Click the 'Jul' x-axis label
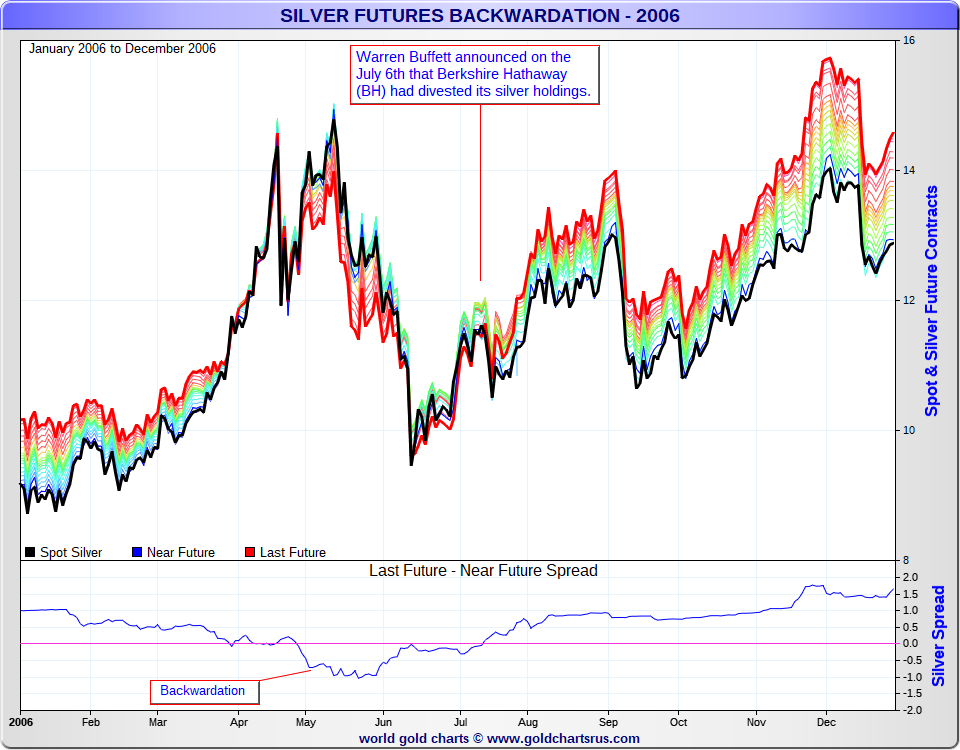Viewport: 960px width, 750px height. tap(460, 722)
